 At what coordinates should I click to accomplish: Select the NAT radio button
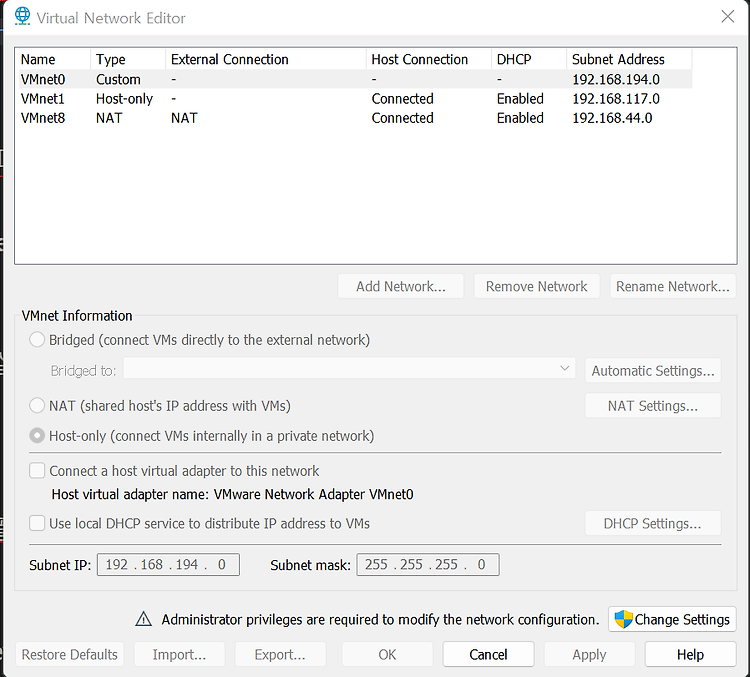point(37,406)
